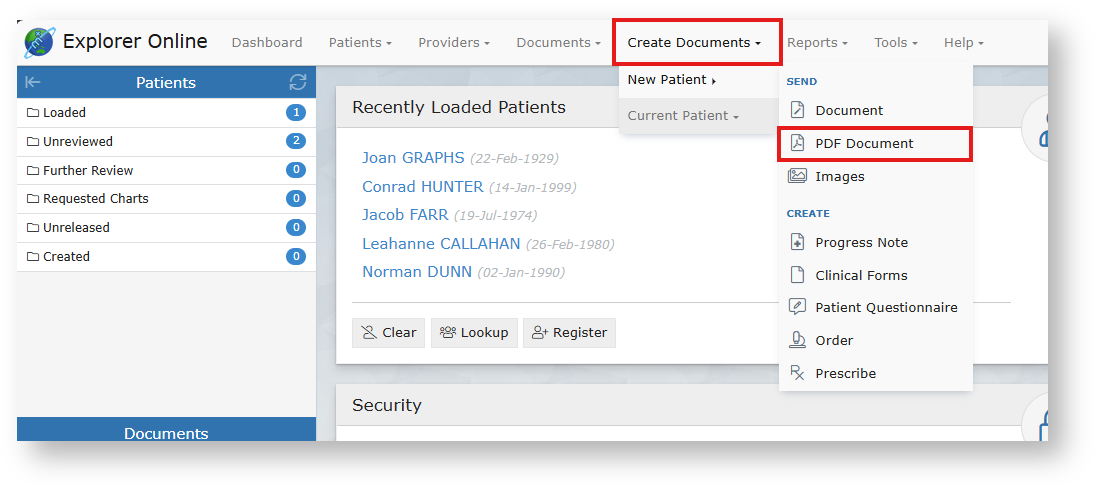Open the Reports dropdown menu
The width and height of the screenshot is (1096, 489).
click(x=817, y=43)
